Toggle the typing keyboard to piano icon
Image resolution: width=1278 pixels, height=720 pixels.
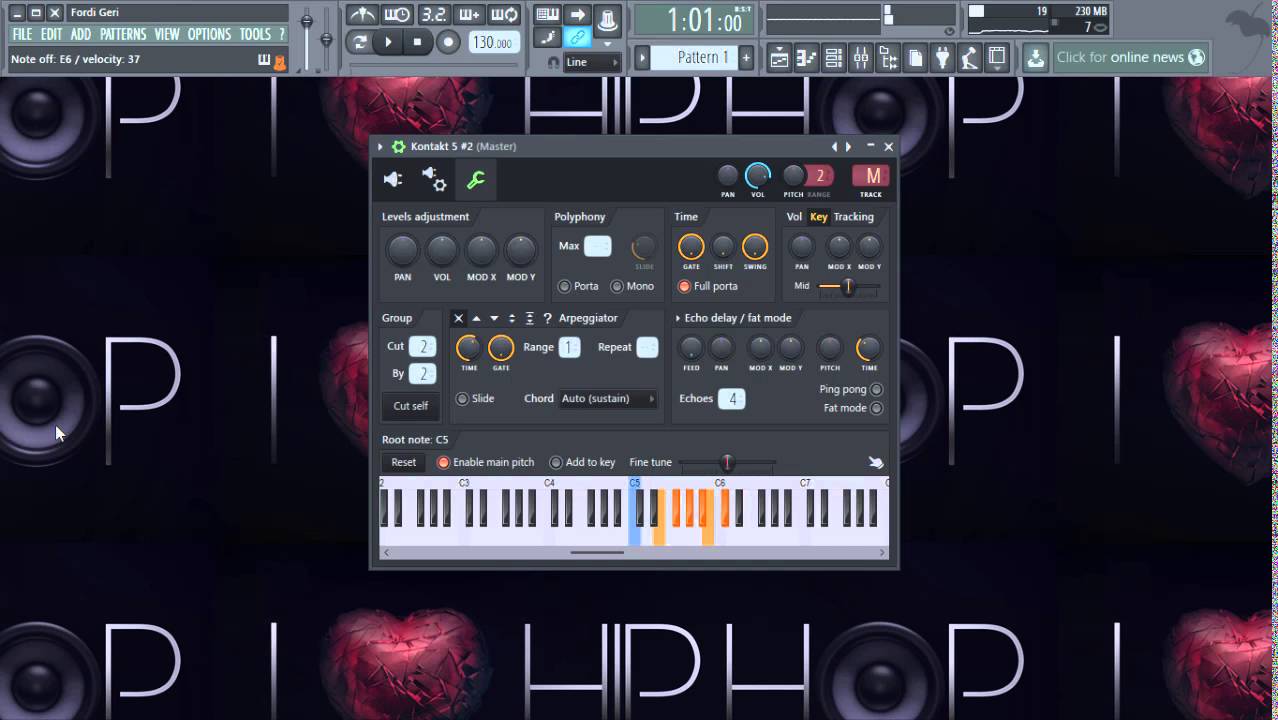coord(547,15)
